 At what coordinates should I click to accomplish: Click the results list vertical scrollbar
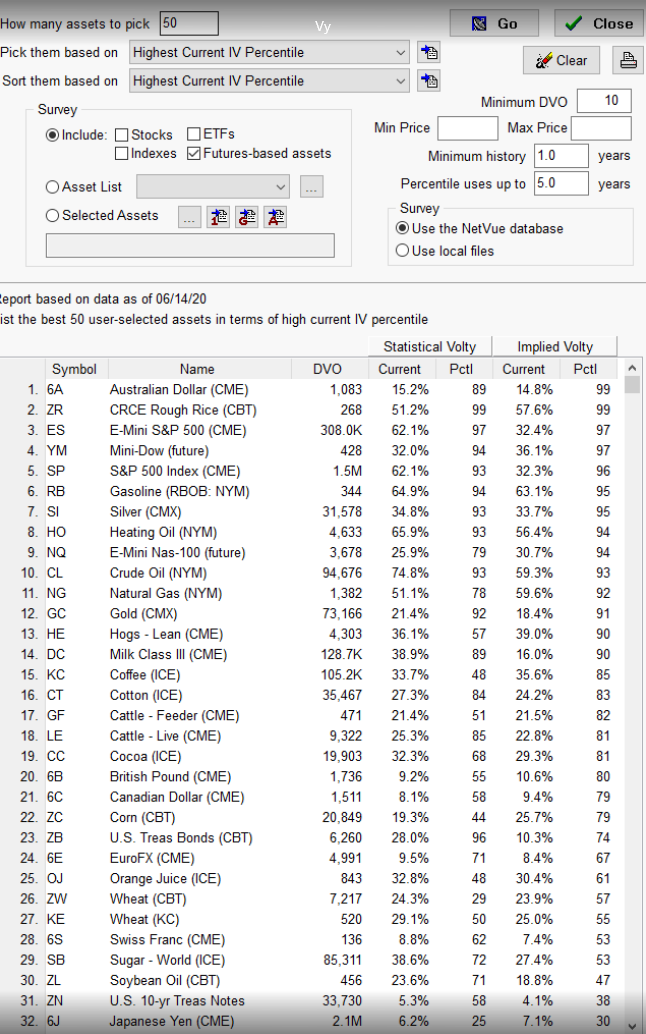tap(631, 700)
